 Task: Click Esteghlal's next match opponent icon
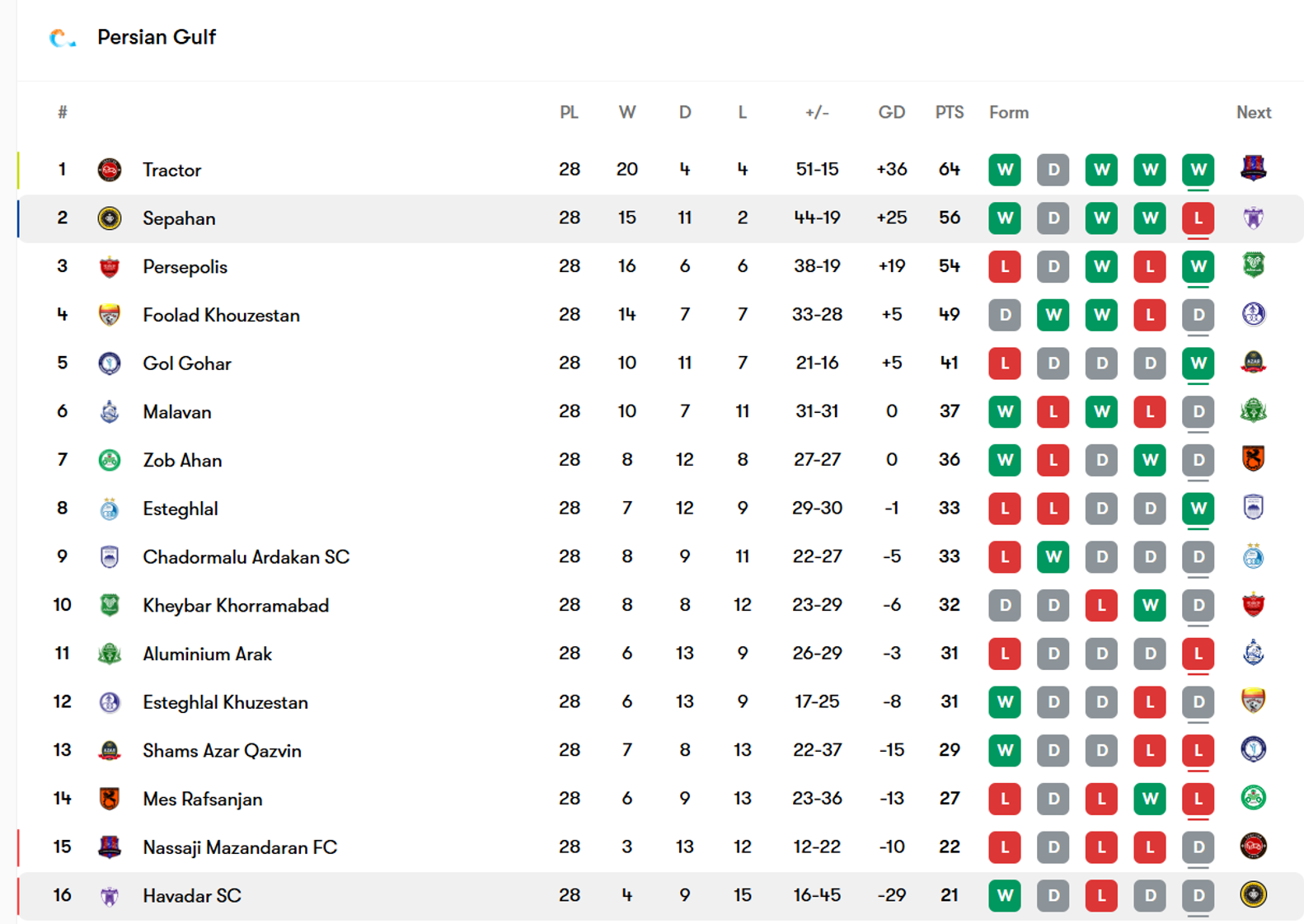[x=1253, y=508]
